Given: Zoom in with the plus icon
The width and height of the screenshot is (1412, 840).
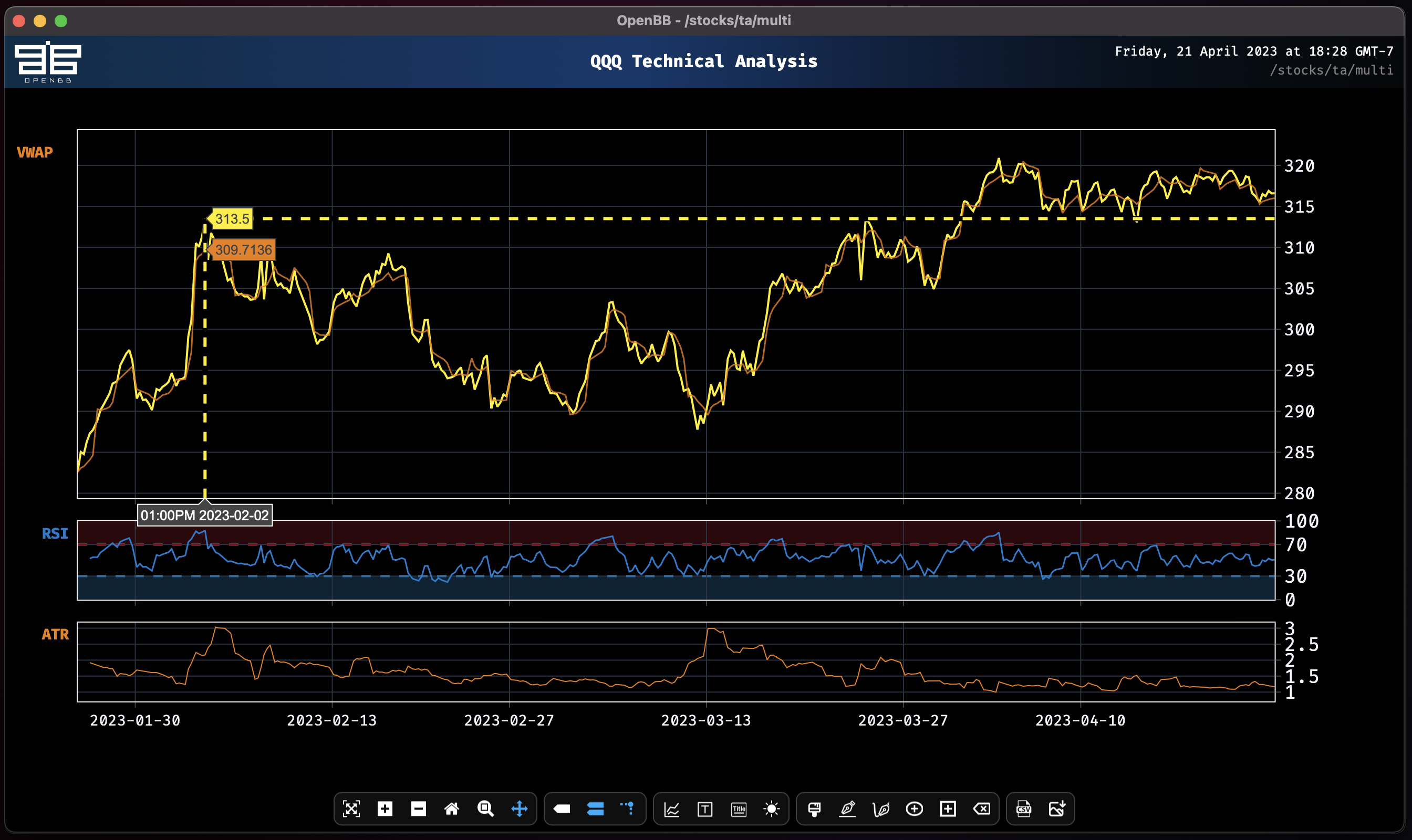Looking at the screenshot, I should [x=385, y=809].
